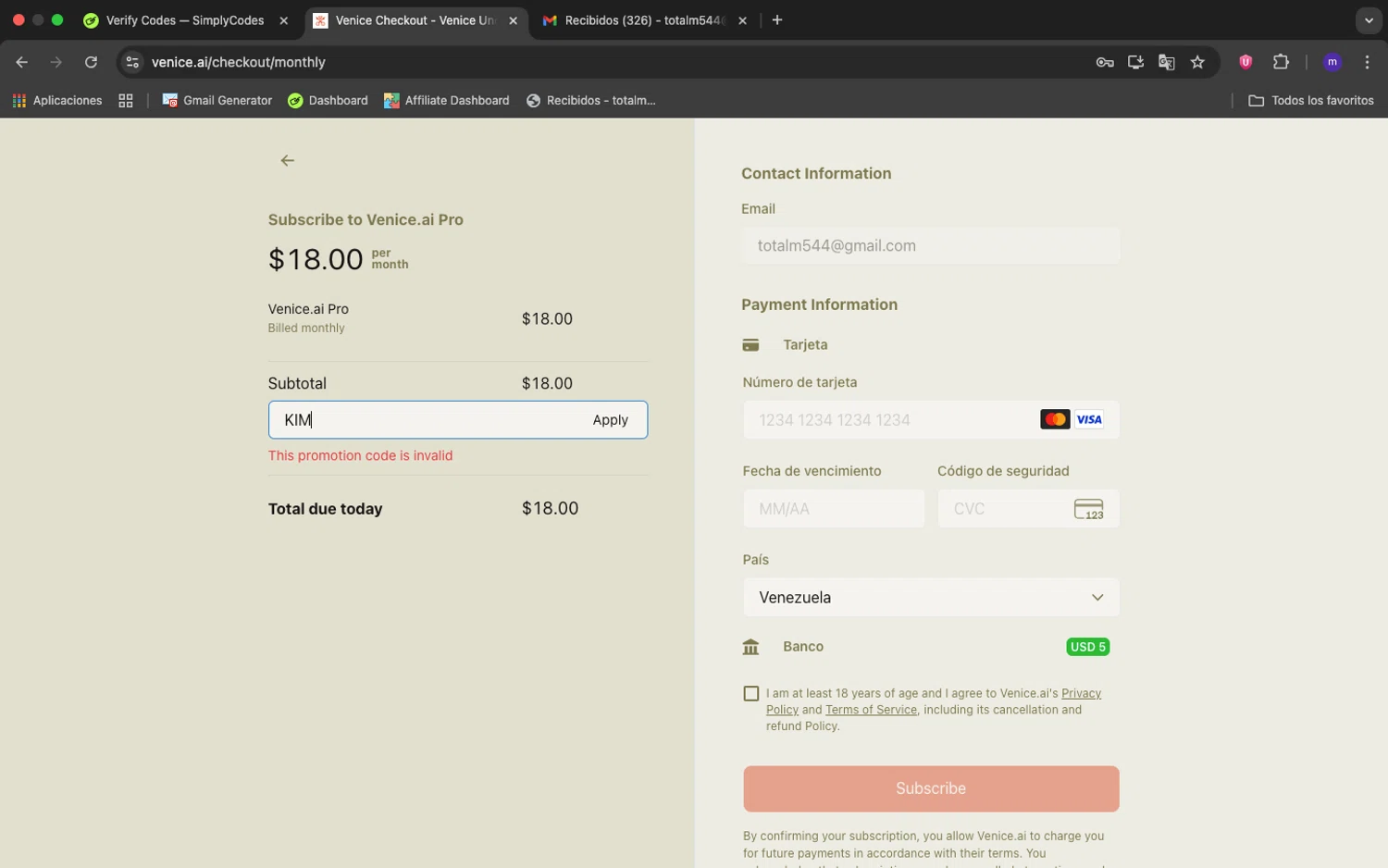The image size is (1388, 868).
Task: Go back with the checkout back arrow
Action: coord(288,161)
